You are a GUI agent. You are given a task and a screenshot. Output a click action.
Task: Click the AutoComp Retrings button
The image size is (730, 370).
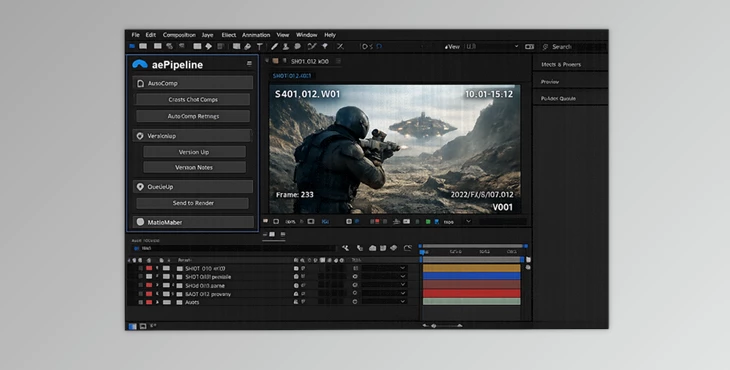point(193,116)
